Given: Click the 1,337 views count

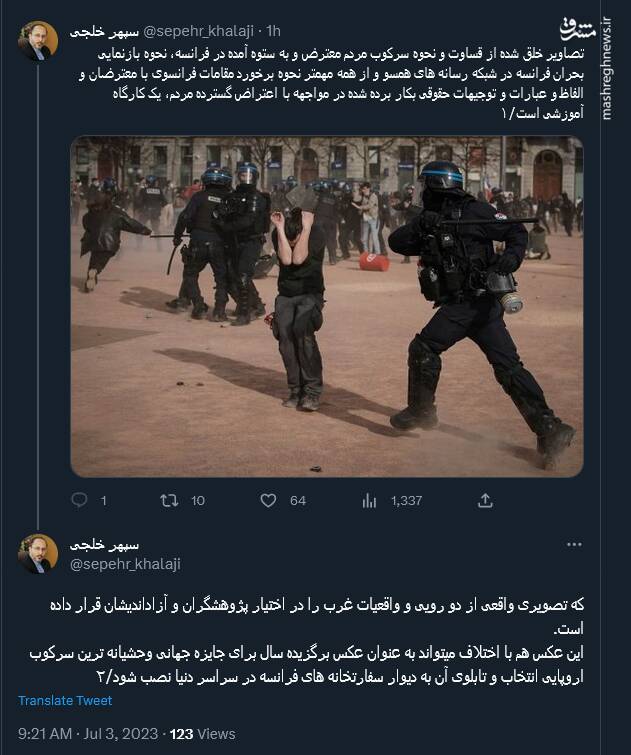Looking at the screenshot, I should click(407, 501).
